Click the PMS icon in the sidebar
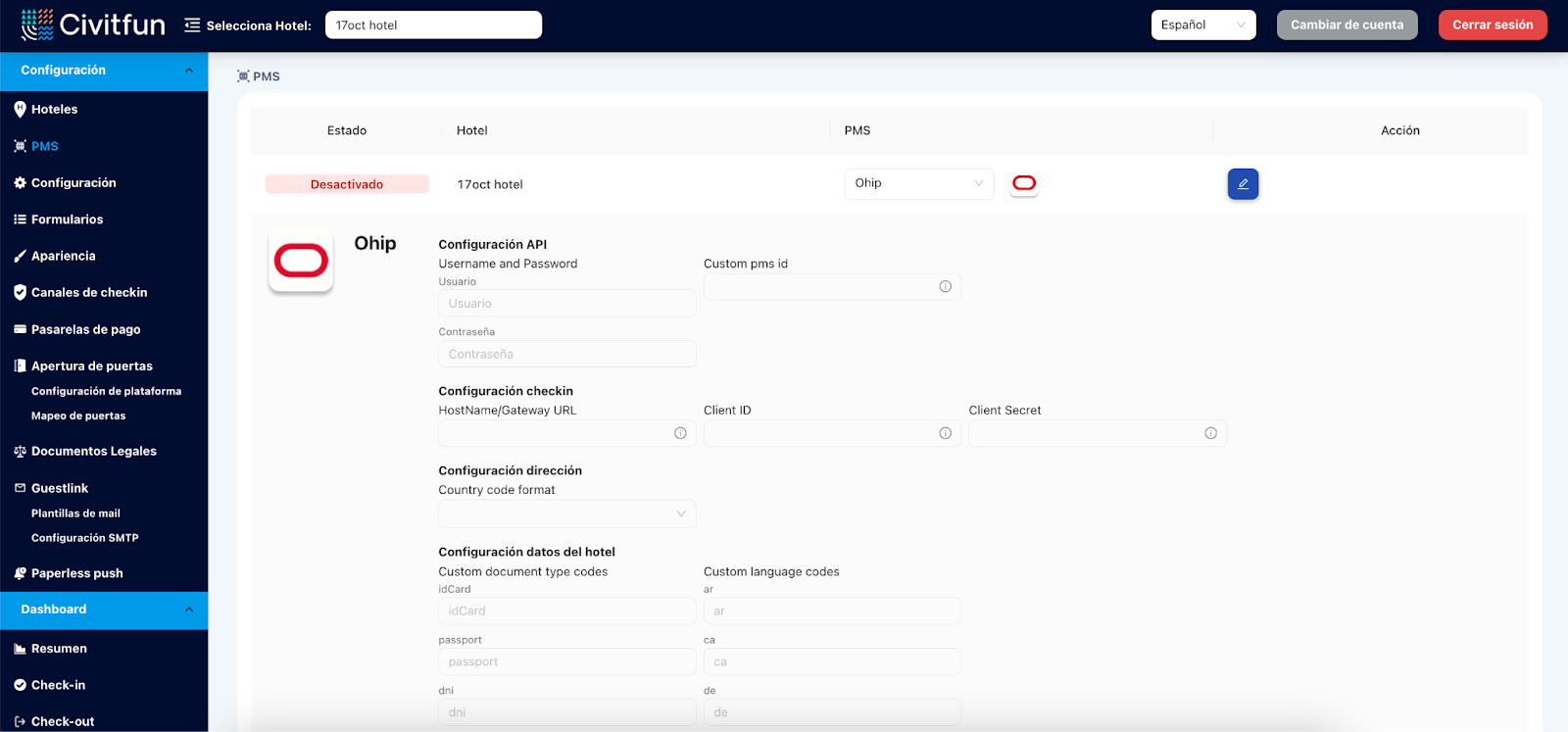This screenshot has width=1568, height=732. click(20, 146)
